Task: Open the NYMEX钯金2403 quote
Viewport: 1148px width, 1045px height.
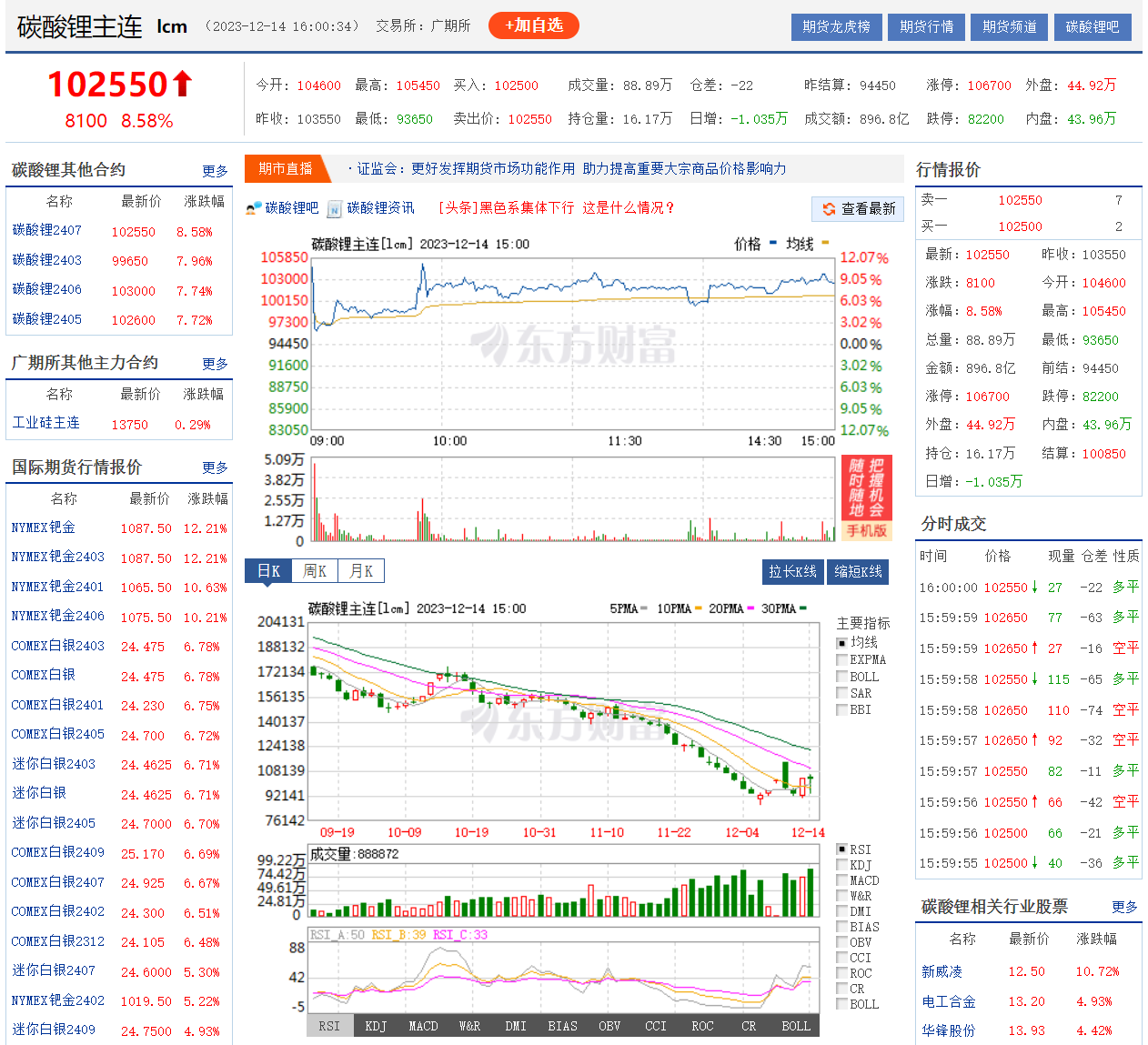Action: [x=58, y=557]
